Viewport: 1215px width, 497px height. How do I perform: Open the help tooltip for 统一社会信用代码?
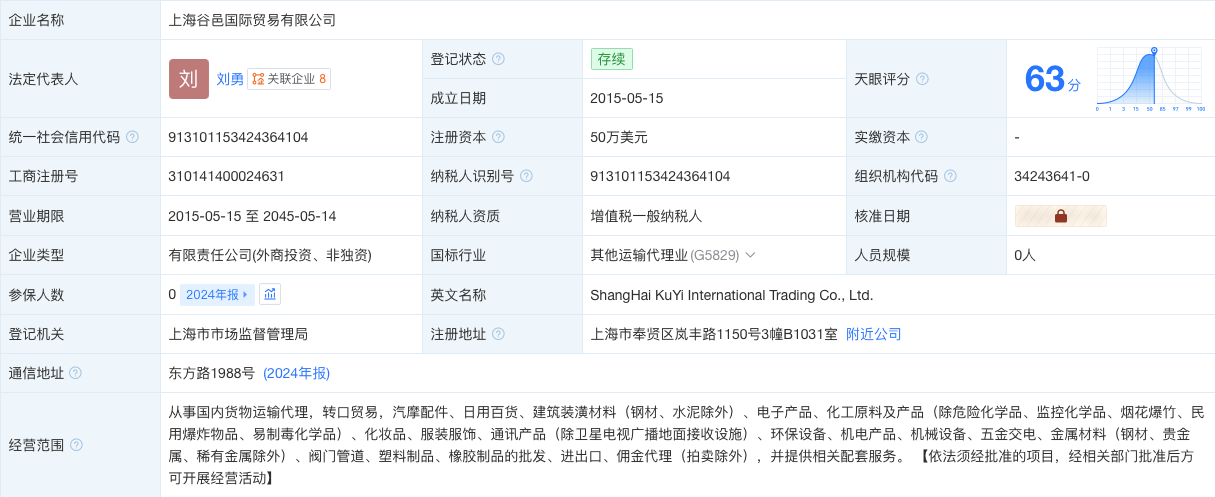pyautogui.click(x=132, y=137)
